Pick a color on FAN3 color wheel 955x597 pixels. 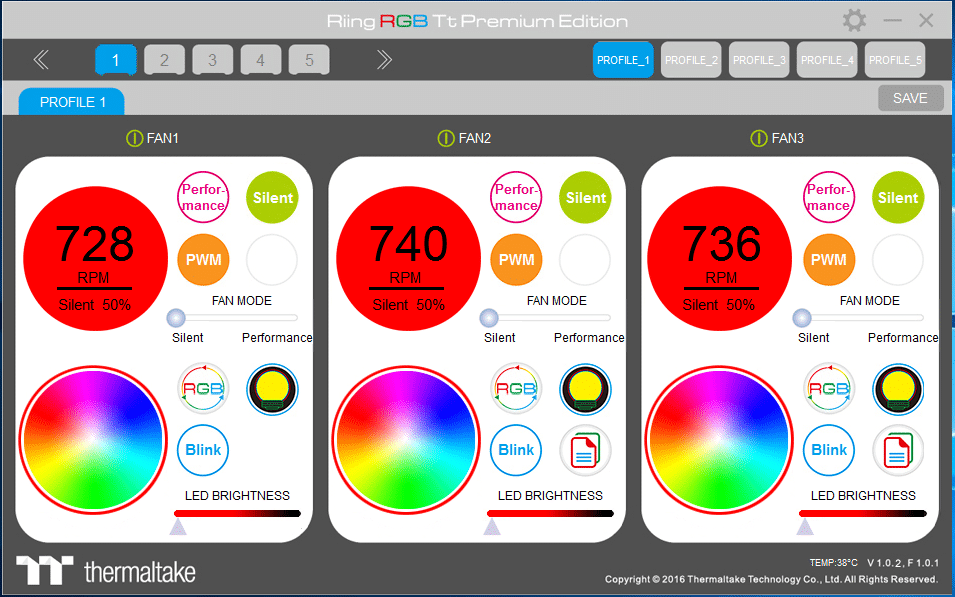tap(719, 440)
